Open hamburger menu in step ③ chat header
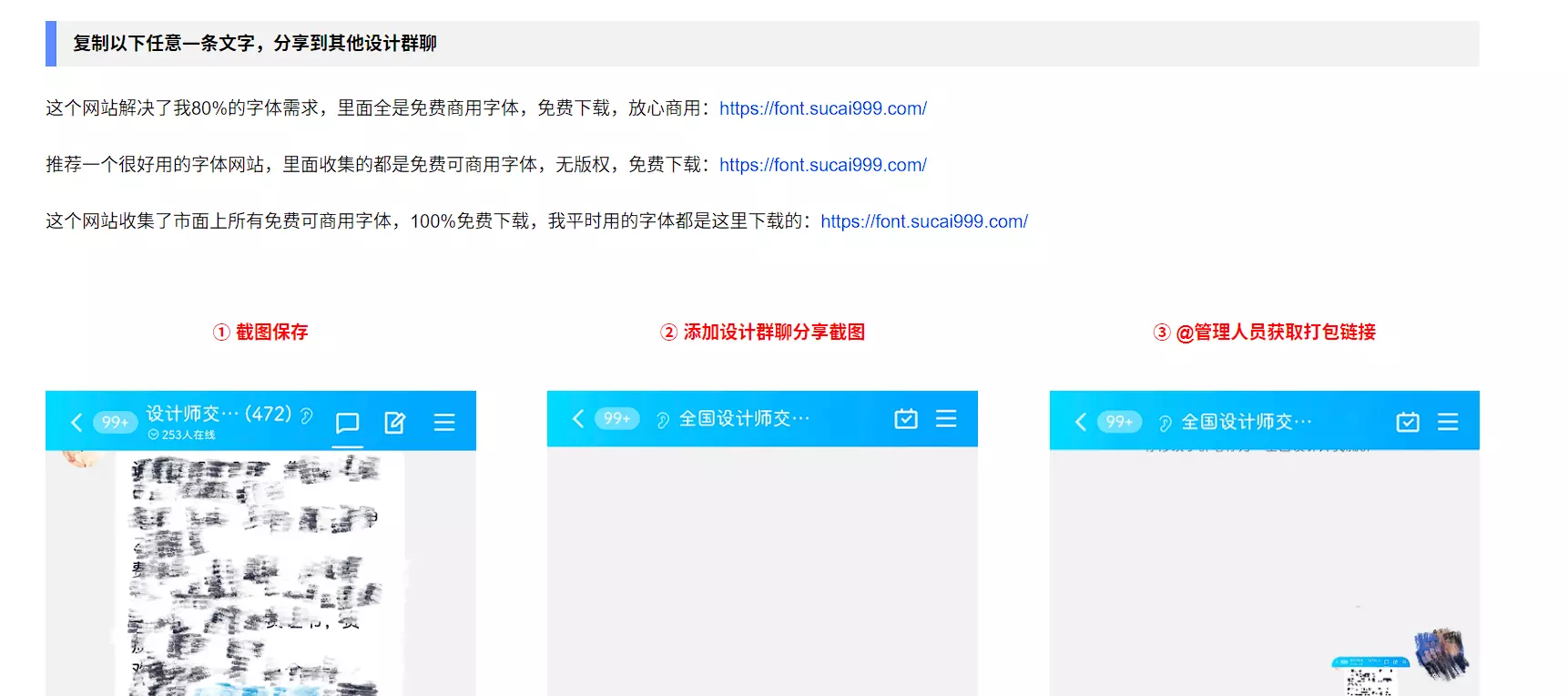Image resolution: width=1568 pixels, height=696 pixels. [1448, 422]
